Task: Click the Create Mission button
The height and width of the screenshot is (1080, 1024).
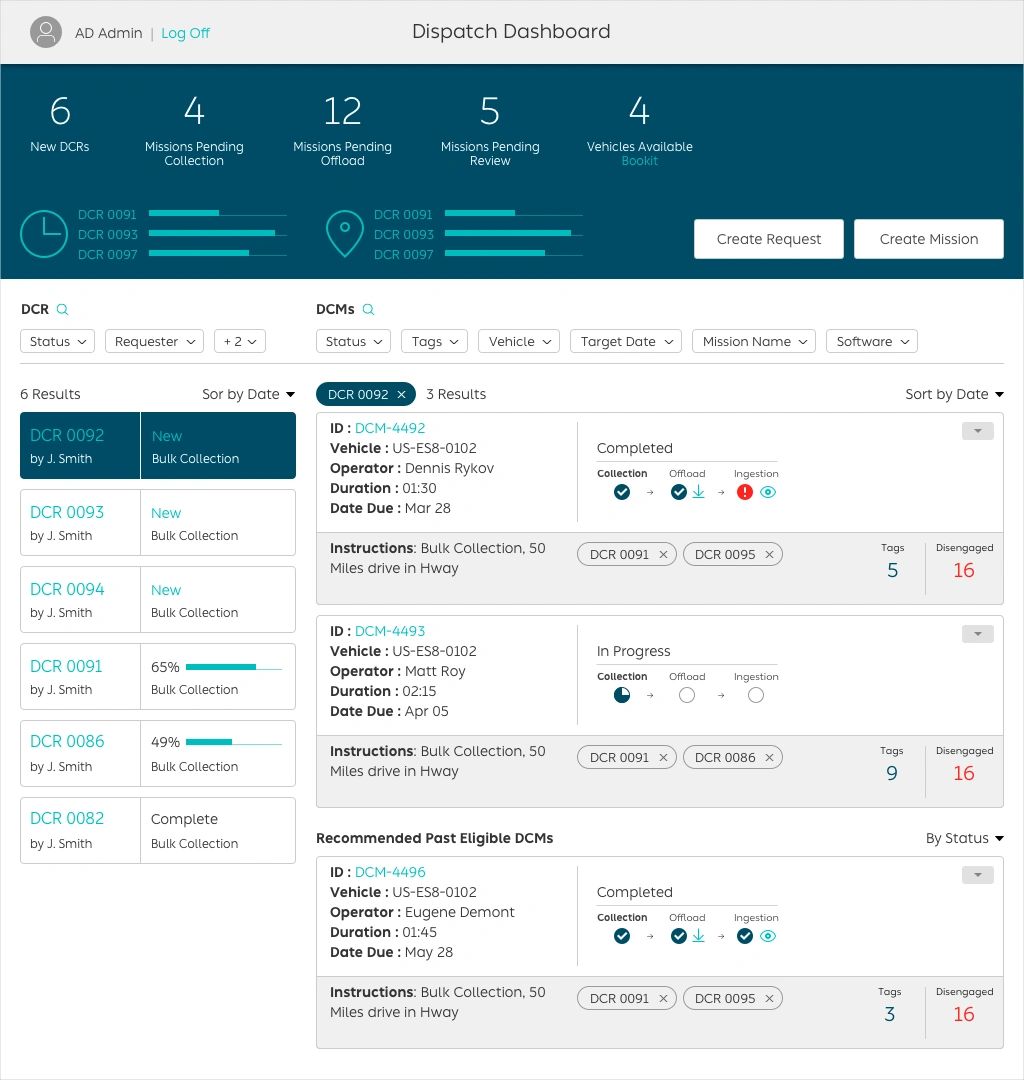Action: point(928,239)
